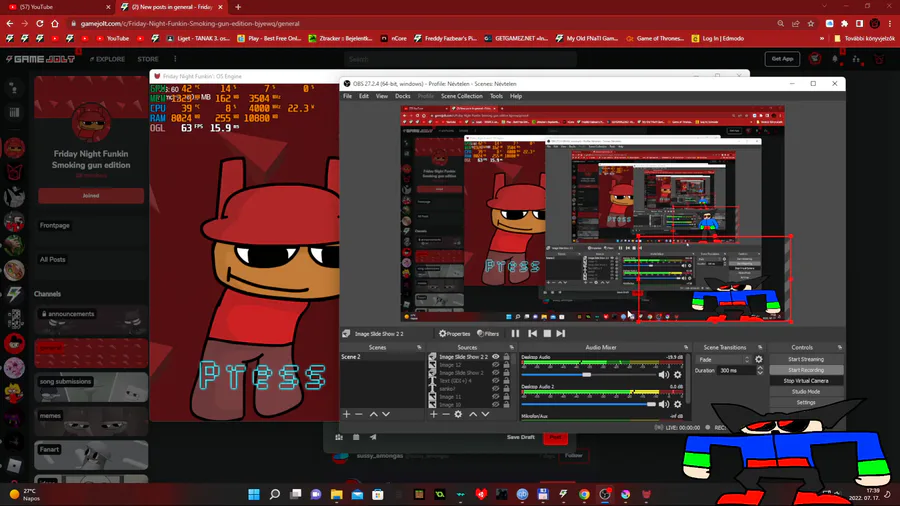
Task: Toggle visibility of Image 11 source
Action: (x=496, y=397)
